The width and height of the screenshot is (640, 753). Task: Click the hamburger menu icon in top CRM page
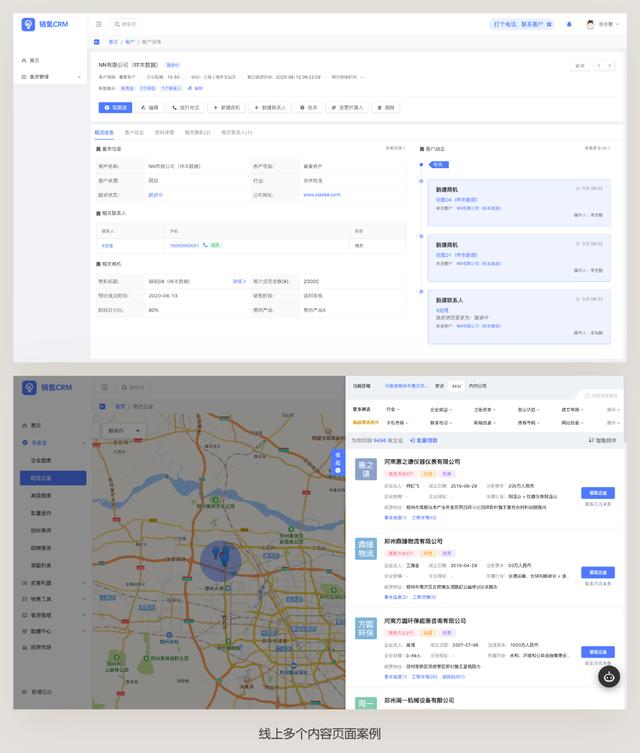pos(99,24)
